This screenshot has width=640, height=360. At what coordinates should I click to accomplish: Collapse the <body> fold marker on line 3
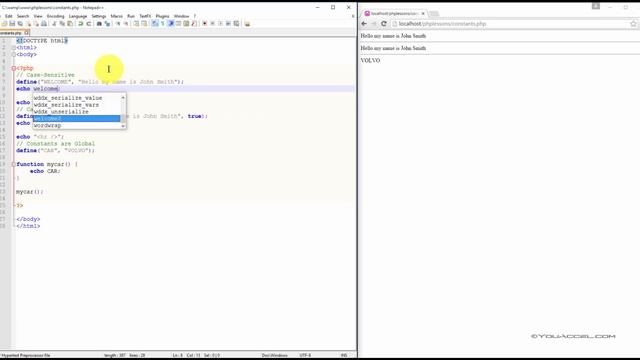click(13, 54)
